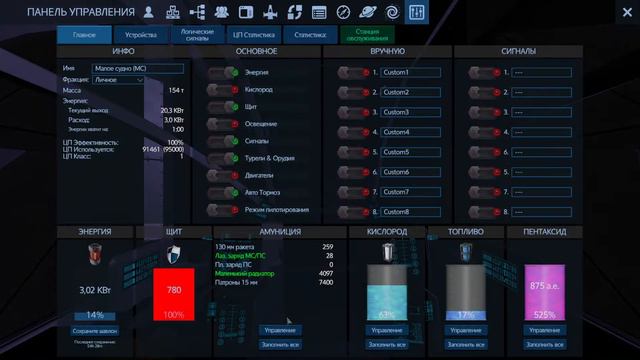Toggle the Авто Тормоз switch

click(222, 193)
